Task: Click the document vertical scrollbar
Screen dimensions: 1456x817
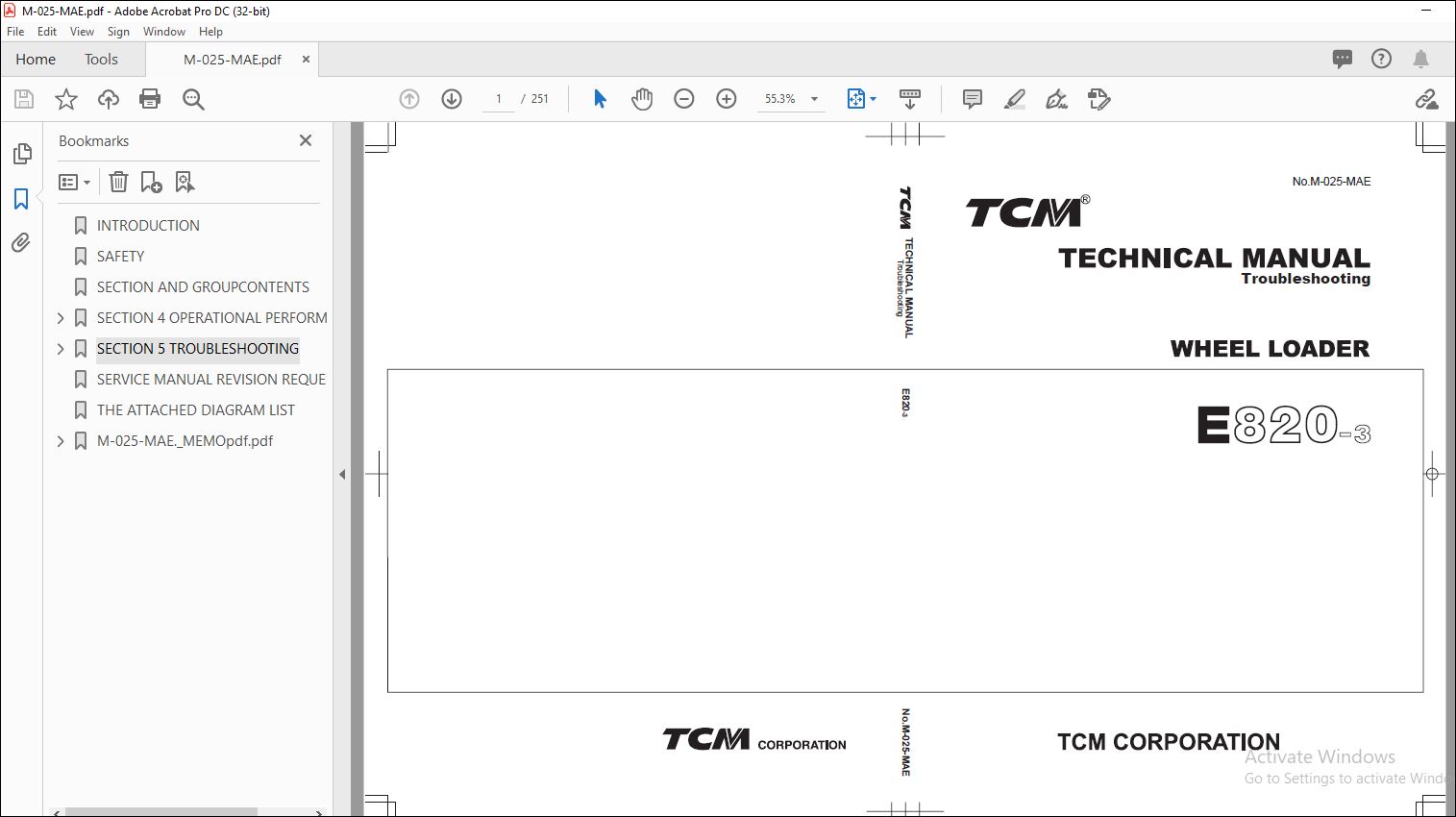Action: (x=1450, y=469)
